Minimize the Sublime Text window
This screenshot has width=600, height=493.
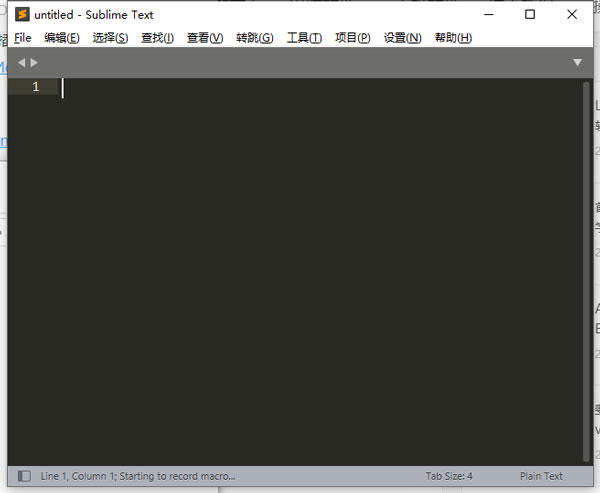[x=489, y=15]
